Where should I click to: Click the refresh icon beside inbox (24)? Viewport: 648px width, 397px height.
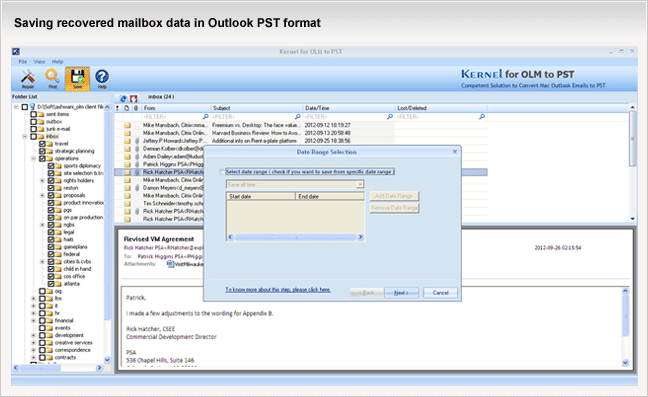(123, 98)
